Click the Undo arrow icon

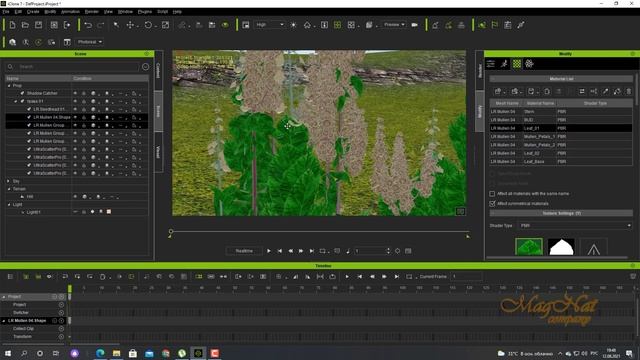click(88, 25)
